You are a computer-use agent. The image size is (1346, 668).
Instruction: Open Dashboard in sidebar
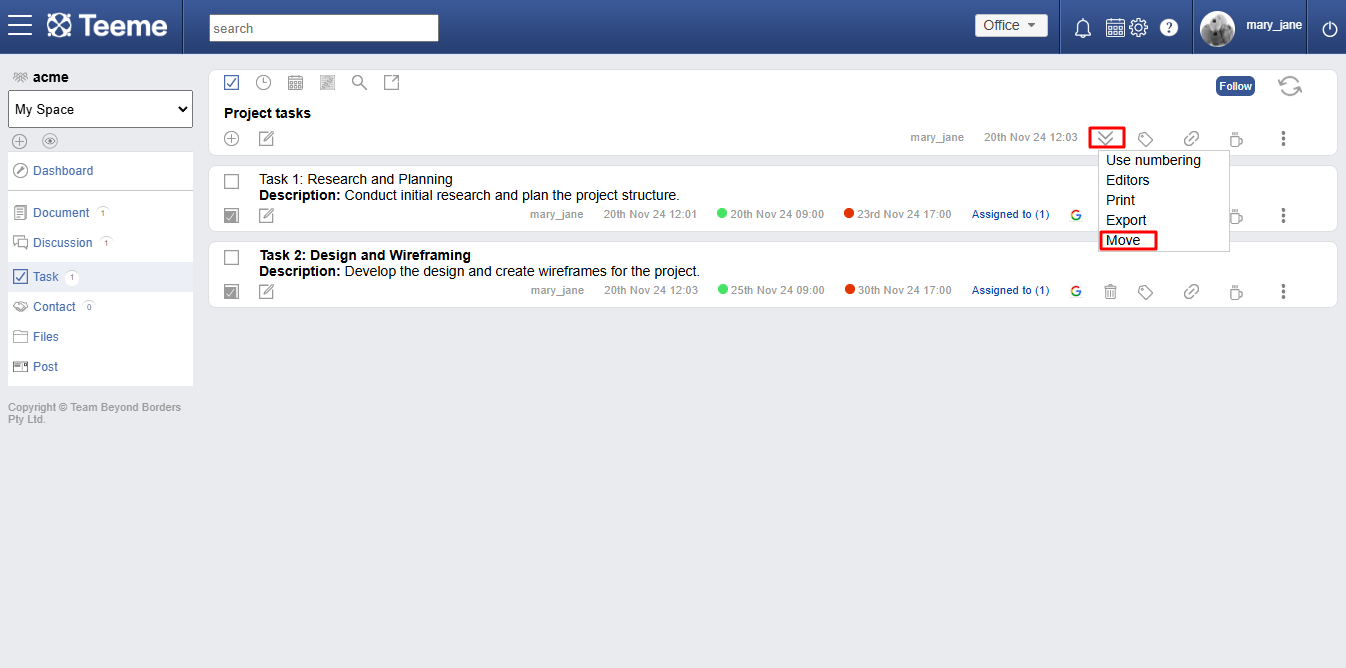click(x=63, y=171)
